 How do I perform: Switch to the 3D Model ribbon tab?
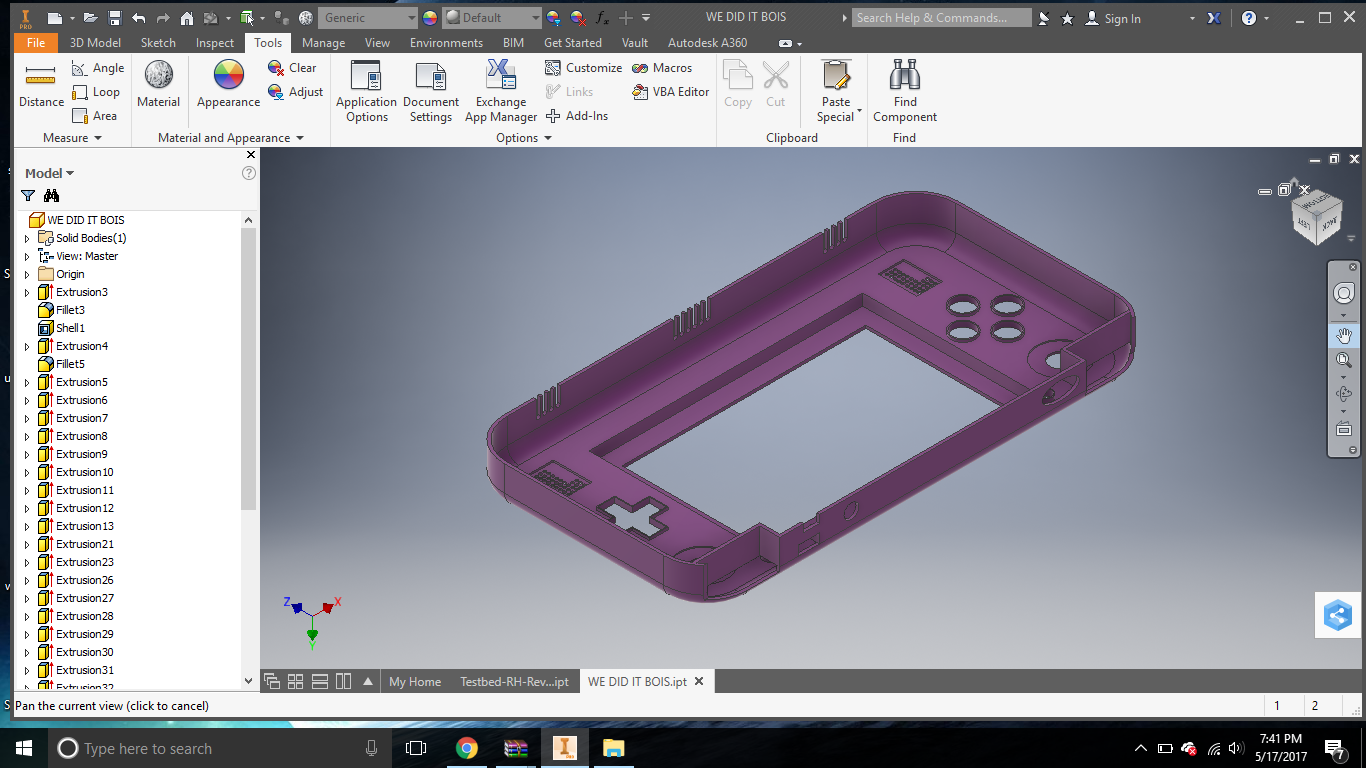pos(95,43)
